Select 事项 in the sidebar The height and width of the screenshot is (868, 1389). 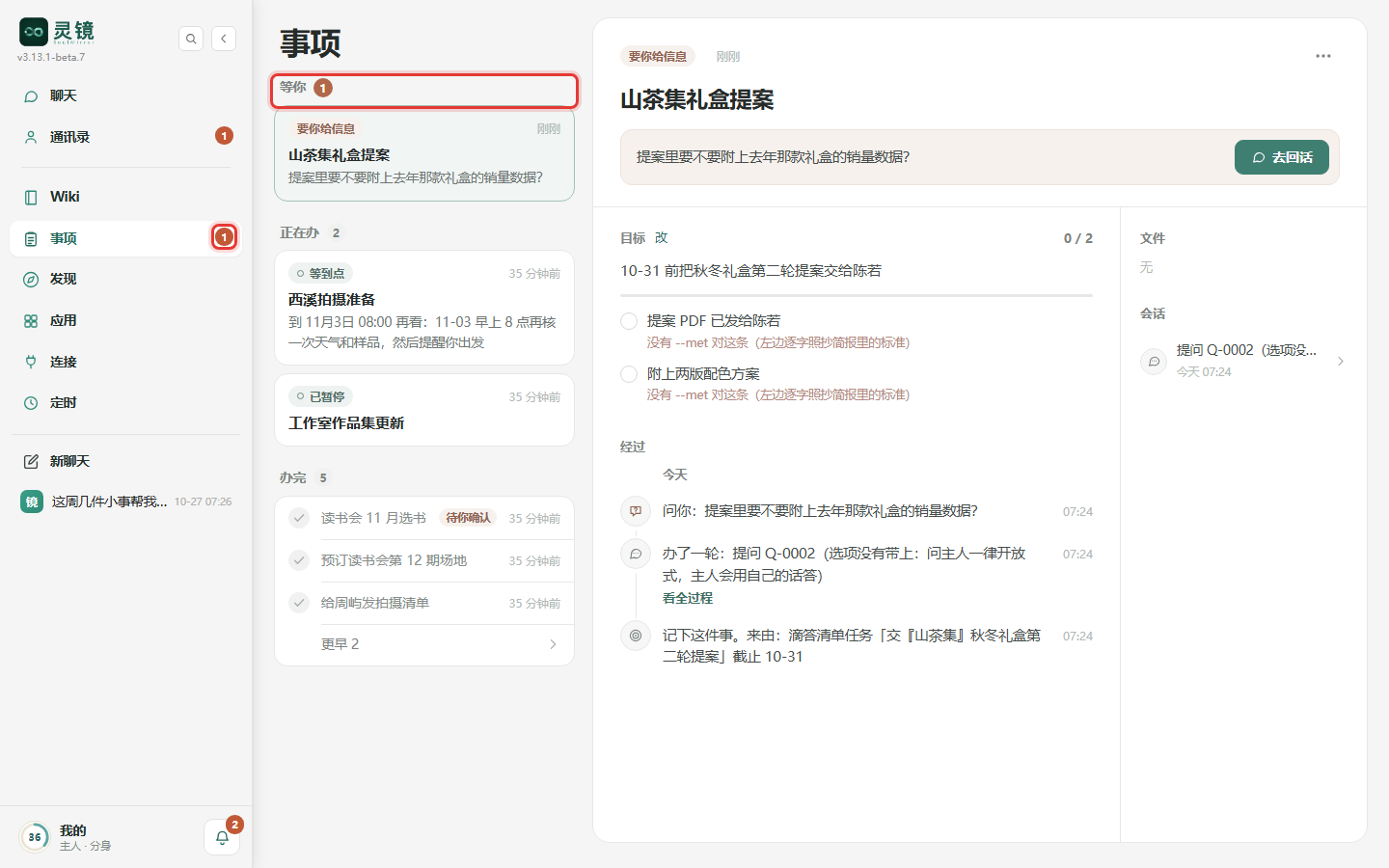(x=125, y=238)
